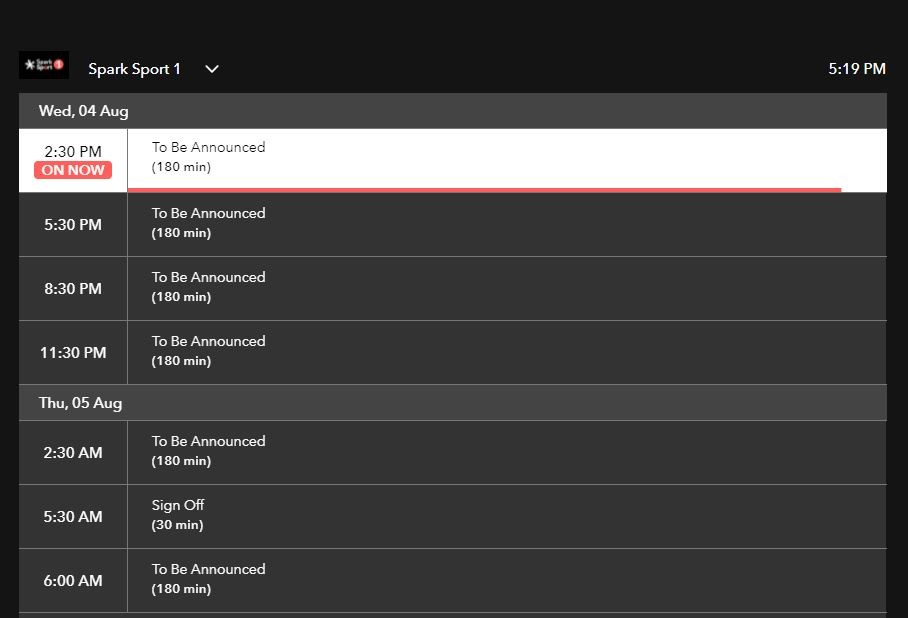
Task: Click the 2:30 PM time label
Action: (73, 152)
